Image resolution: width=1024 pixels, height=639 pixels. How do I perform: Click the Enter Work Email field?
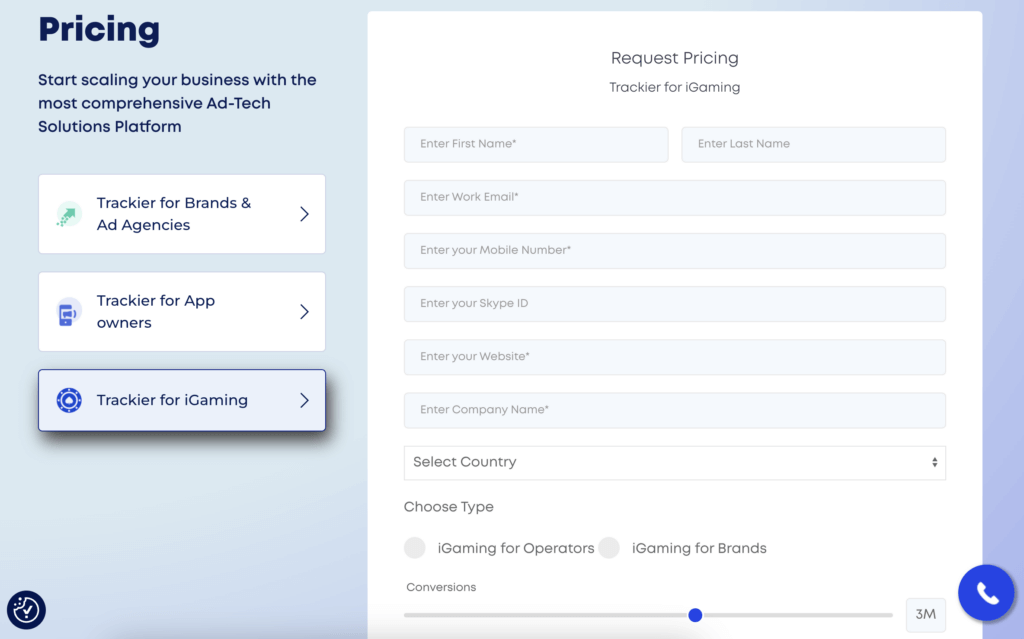[x=675, y=197]
